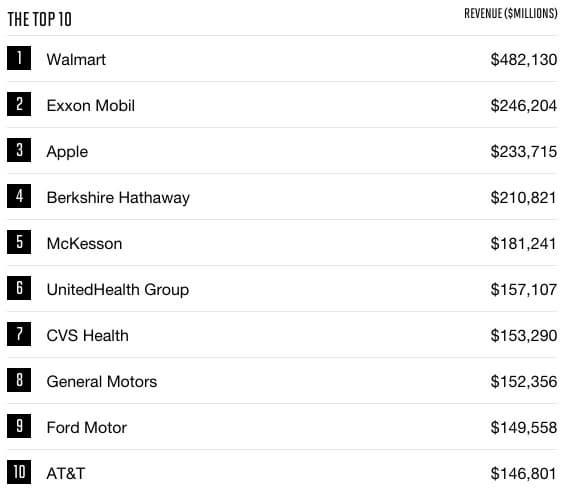Open the Berkshire Hathaway entry
The width and height of the screenshot is (566, 493).
point(118,198)
